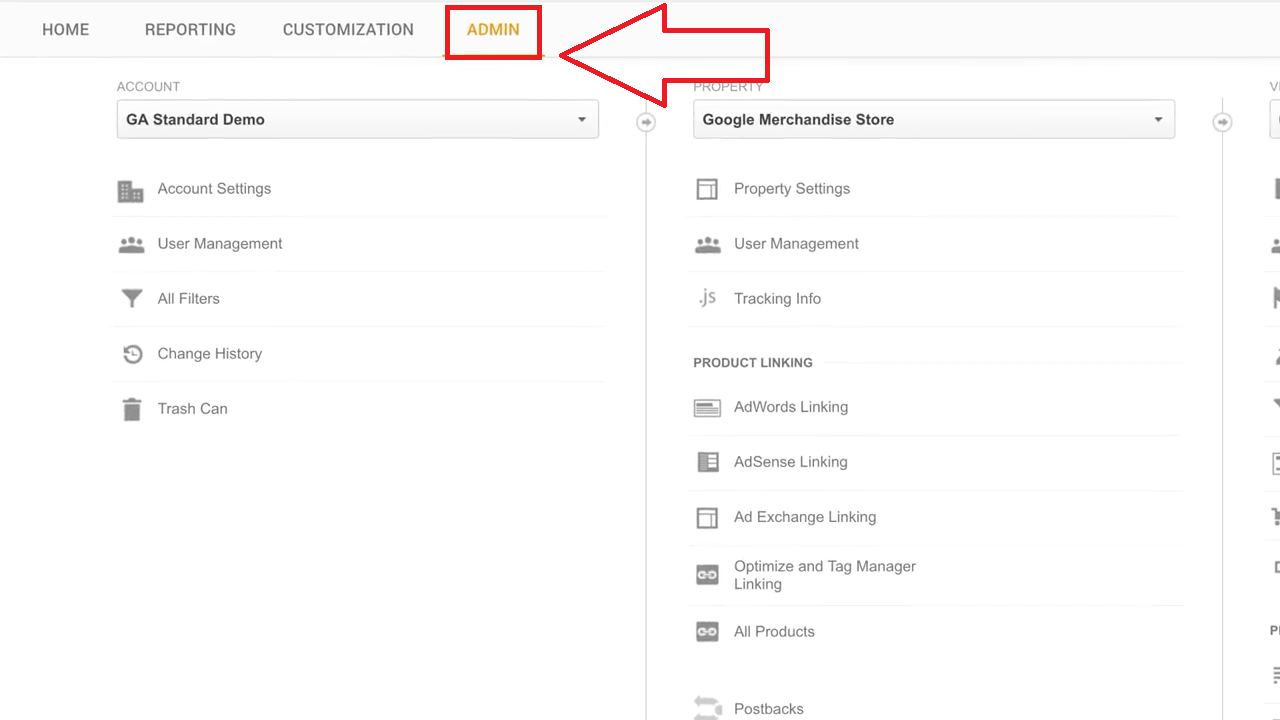Click the property User Management people icon
Screen dimensions: 1280x720
click(x=708, y=244)
